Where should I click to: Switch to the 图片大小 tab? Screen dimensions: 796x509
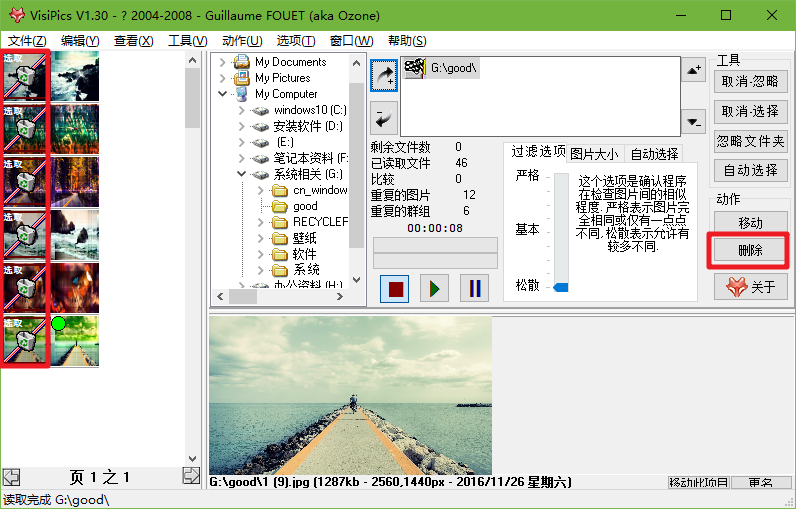pyautogui.click(x=596, y=154)
